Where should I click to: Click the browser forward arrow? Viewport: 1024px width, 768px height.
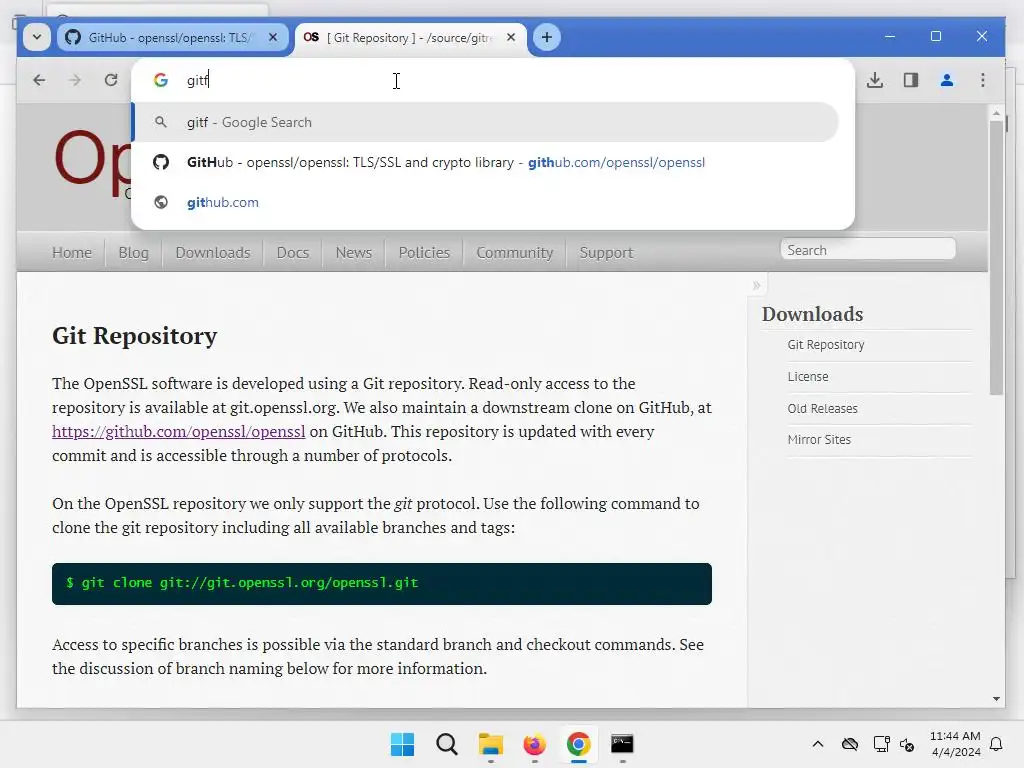click(75, 80)
